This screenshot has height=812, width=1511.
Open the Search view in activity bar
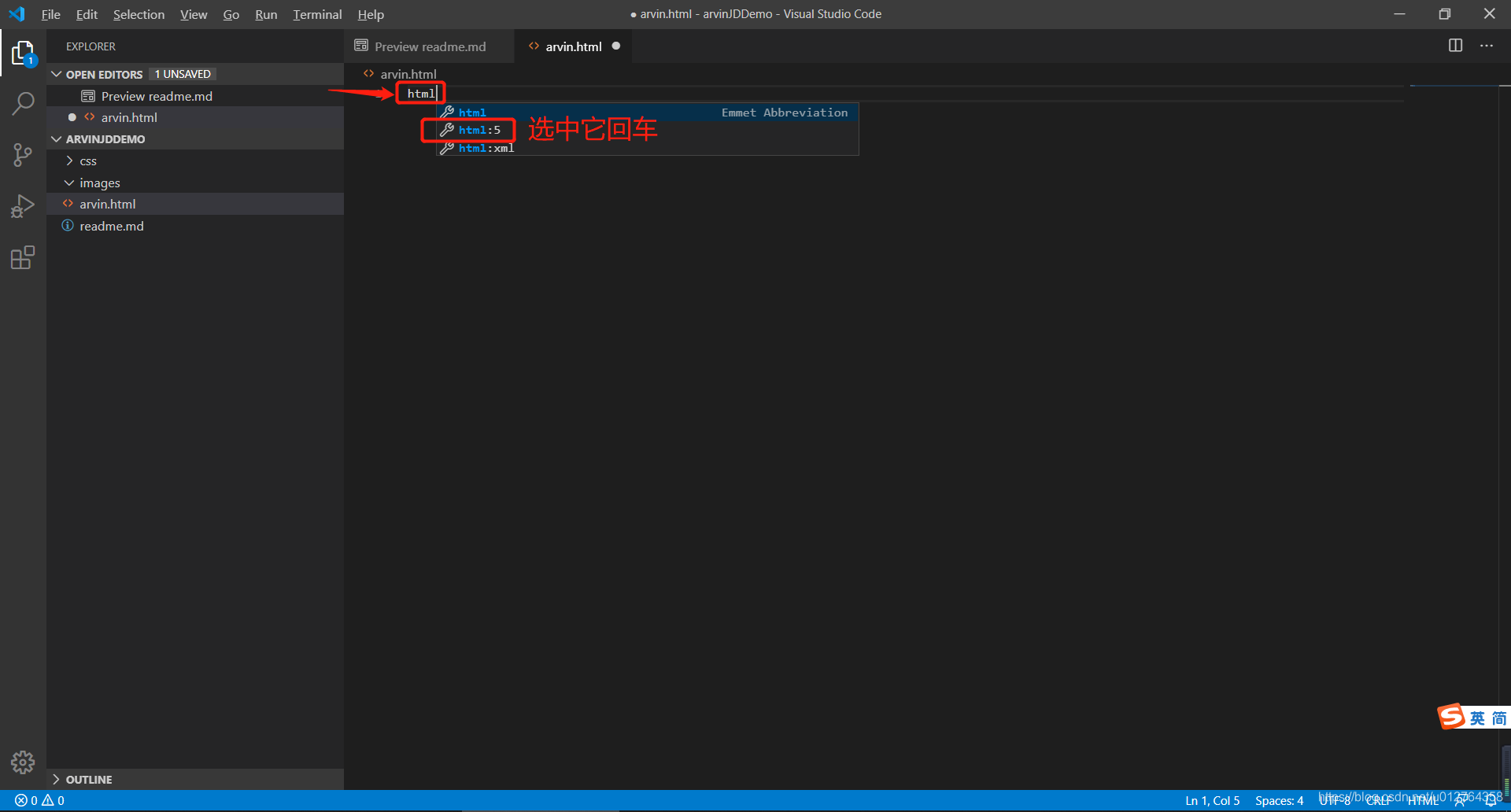pyautogui.click(x=23, y=103)
